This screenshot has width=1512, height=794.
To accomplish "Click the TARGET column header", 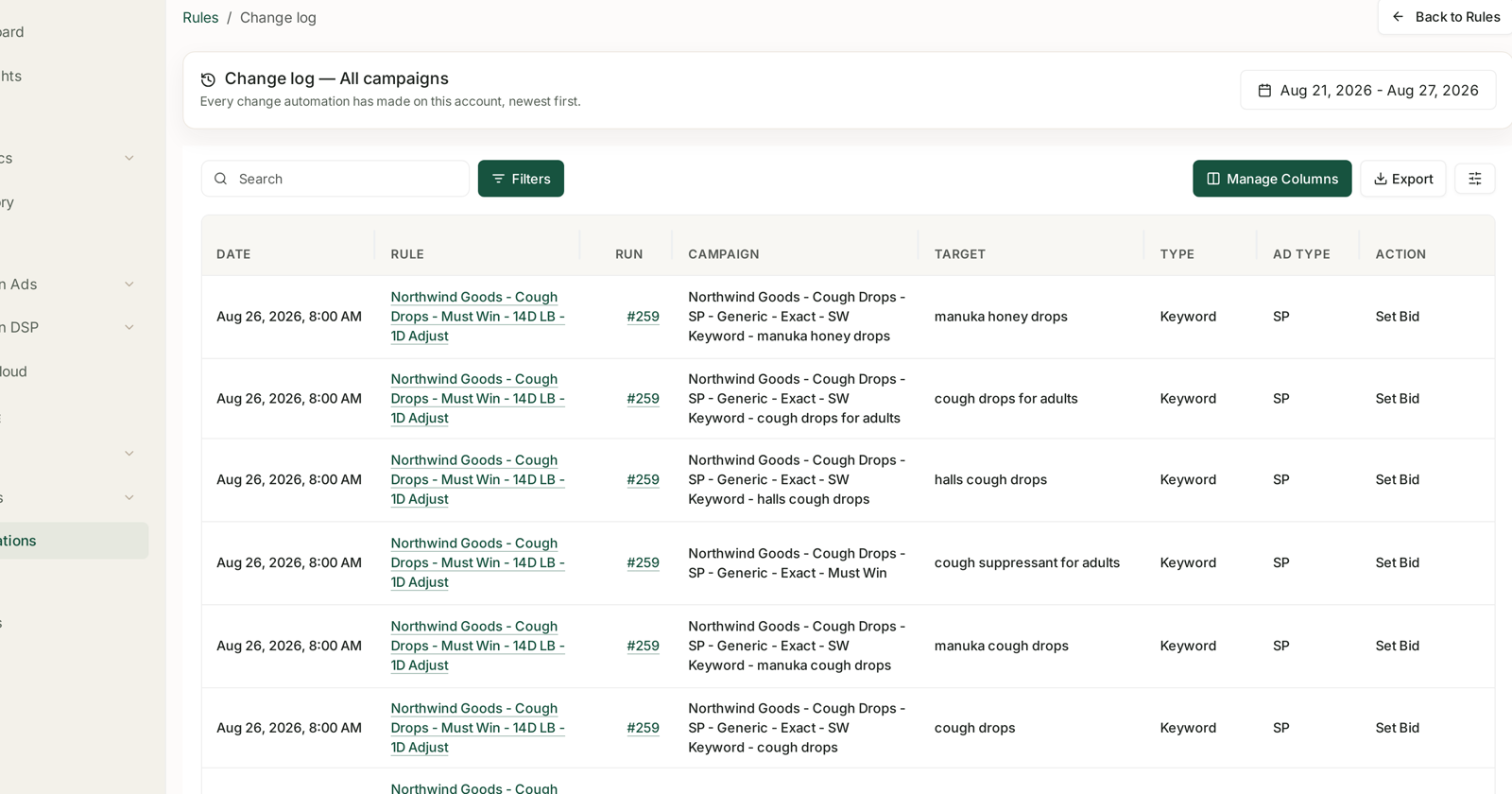I will tap(960, 254).
